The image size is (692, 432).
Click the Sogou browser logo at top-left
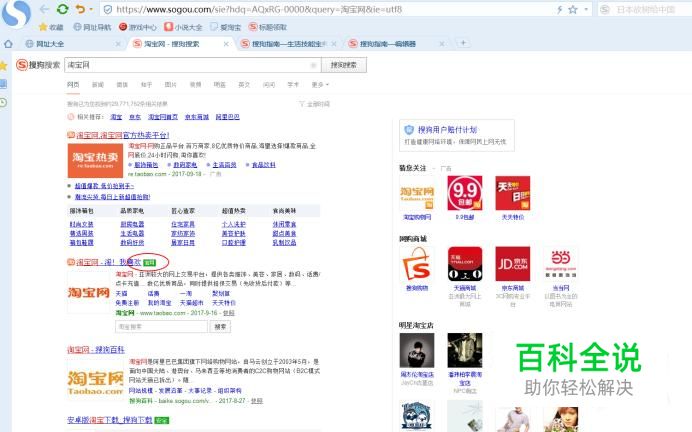click(x=16, y=14)
